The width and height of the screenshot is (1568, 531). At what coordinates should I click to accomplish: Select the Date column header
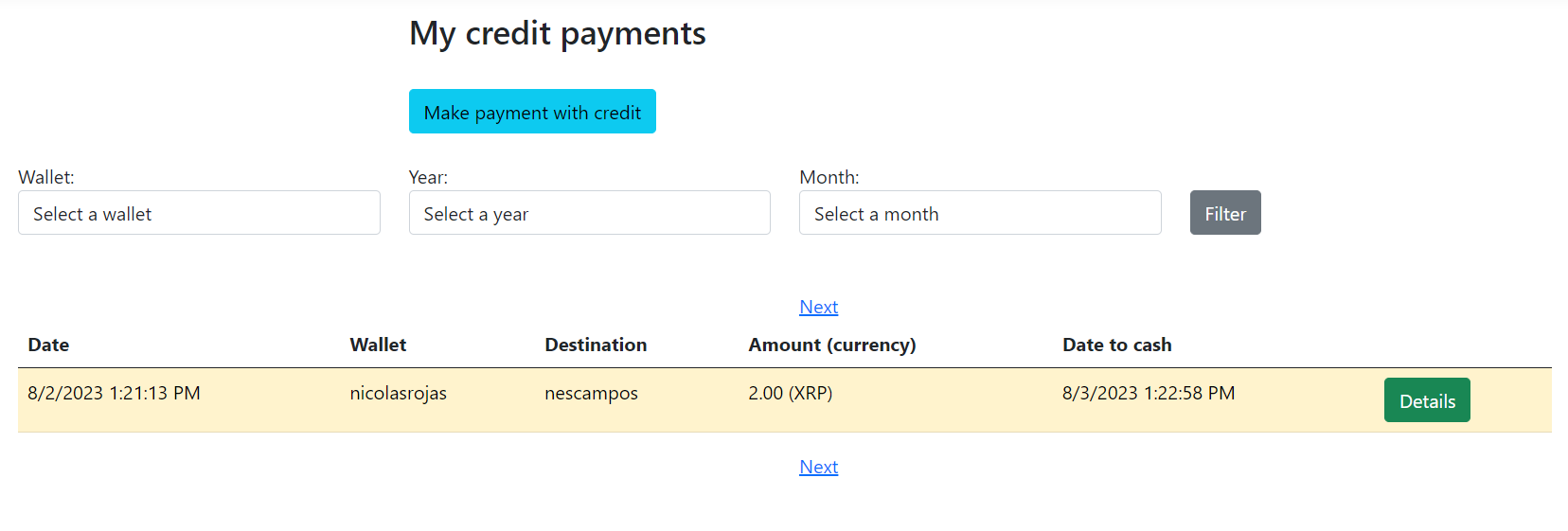click(x=48, y=345)
